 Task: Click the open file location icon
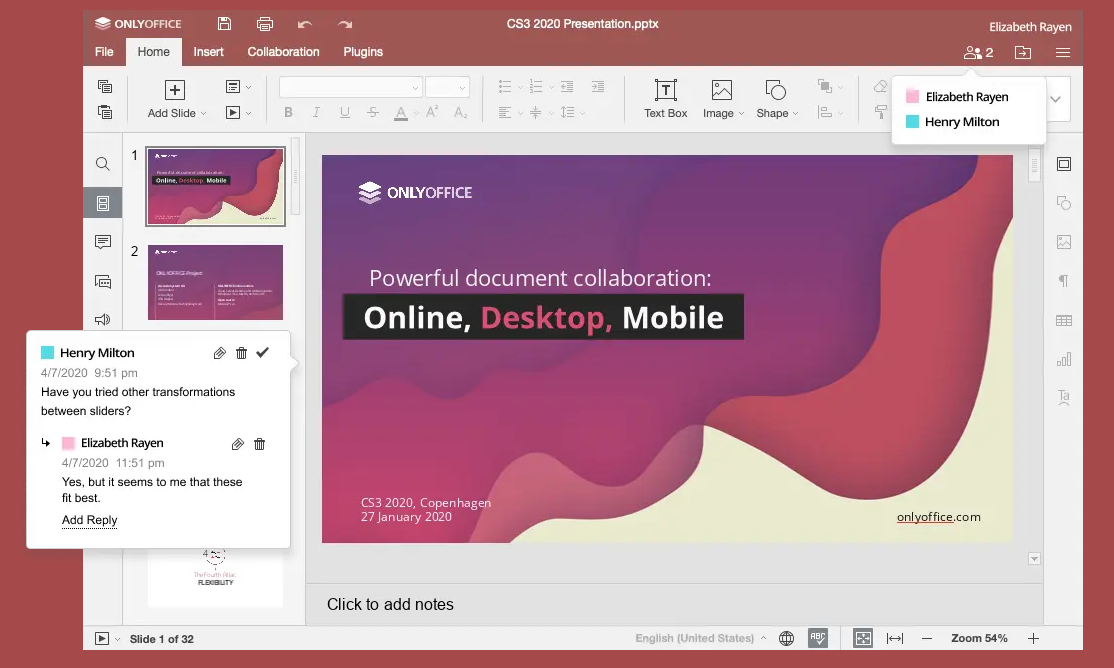pyautogui.click(x=1022, y=53)
